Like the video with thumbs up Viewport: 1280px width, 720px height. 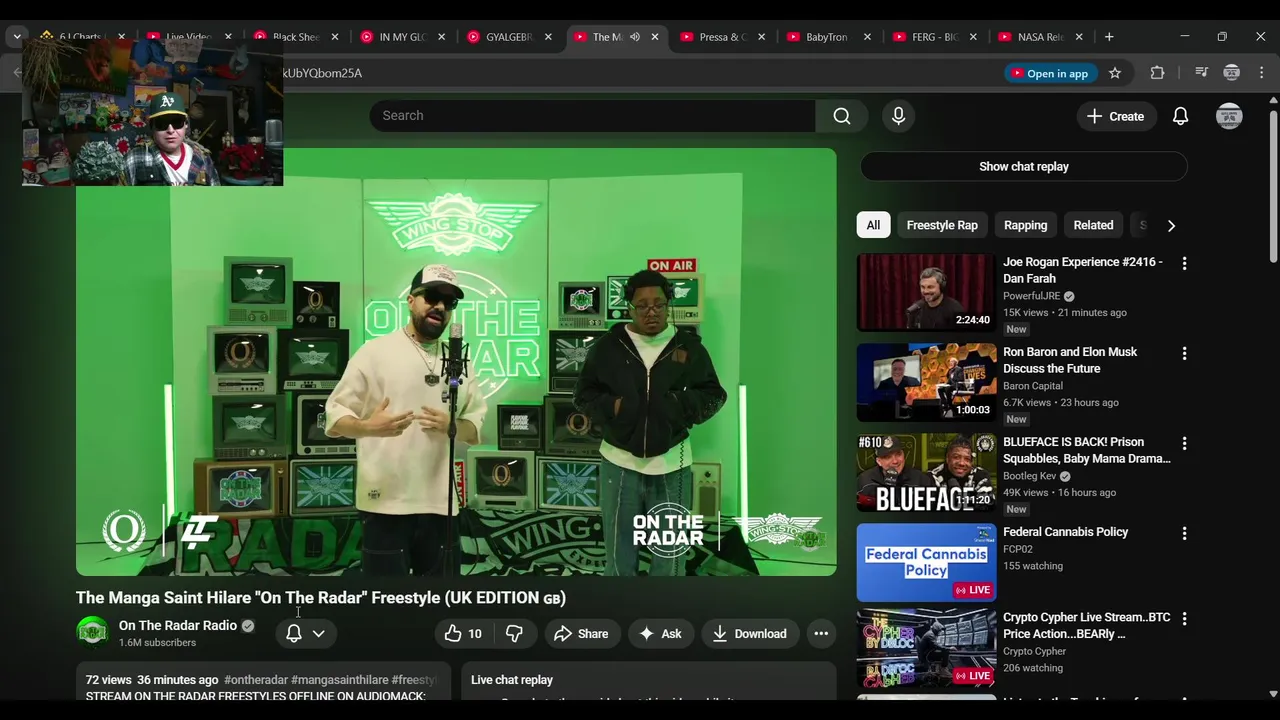[x=463, y=634]
